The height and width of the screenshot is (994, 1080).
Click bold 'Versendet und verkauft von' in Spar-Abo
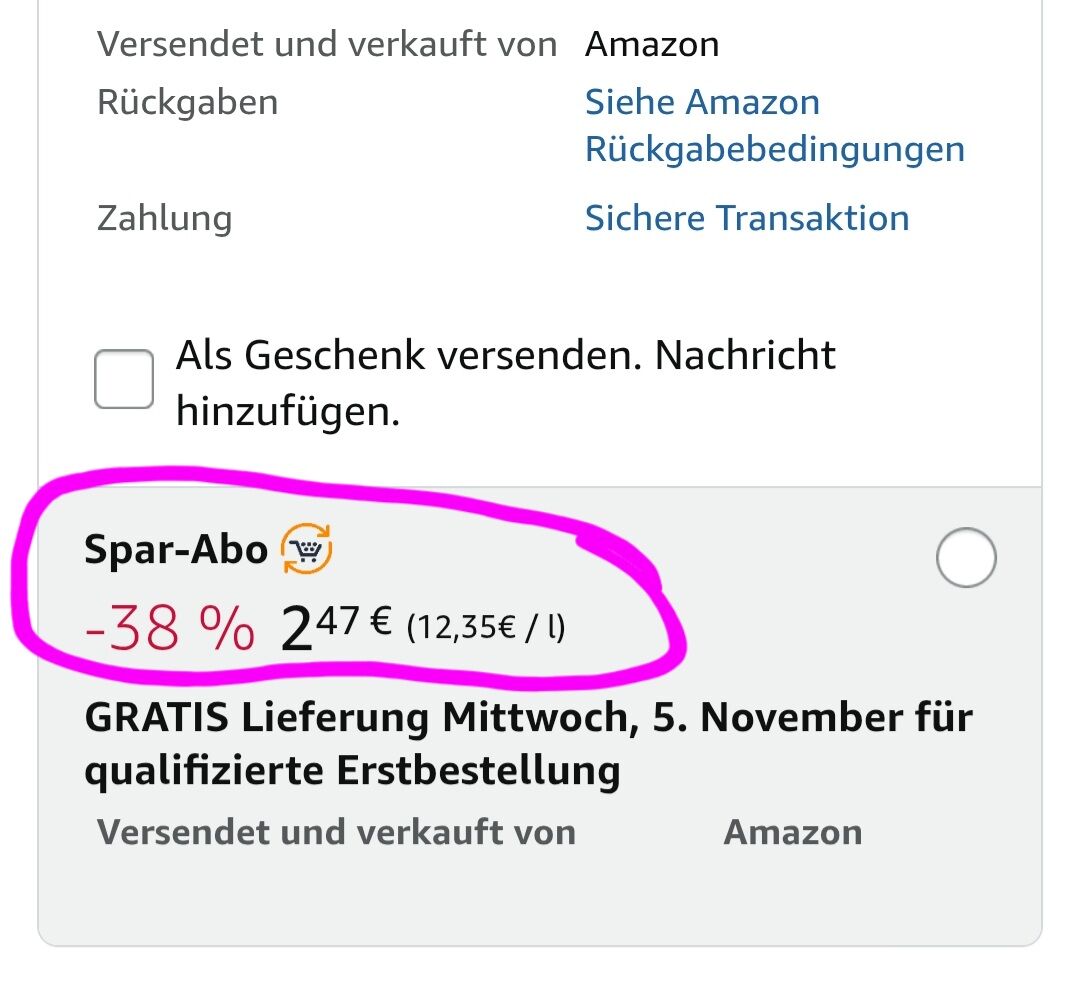pos(336,832)
